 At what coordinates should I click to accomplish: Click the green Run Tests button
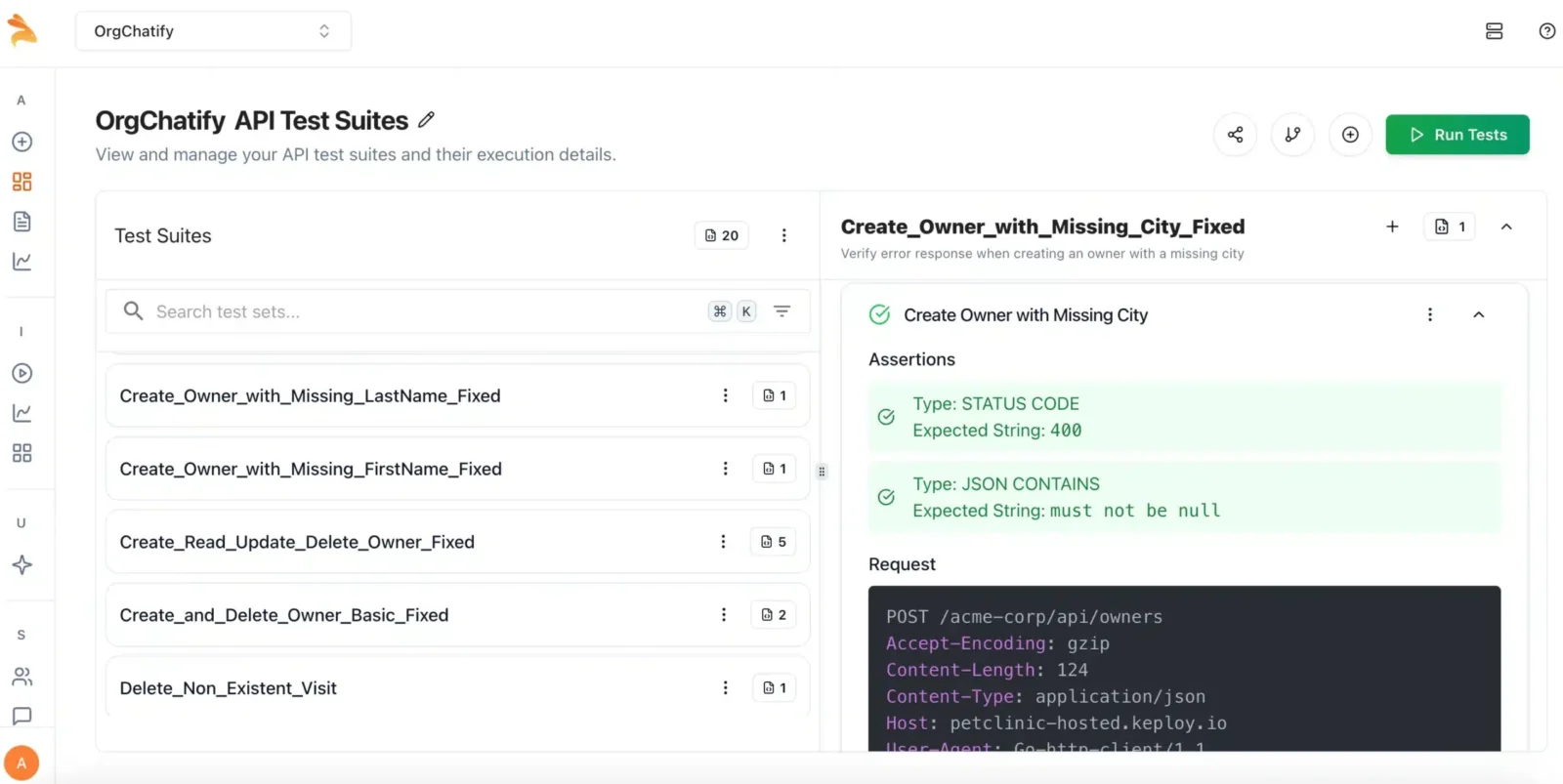tap(1457, 135)
